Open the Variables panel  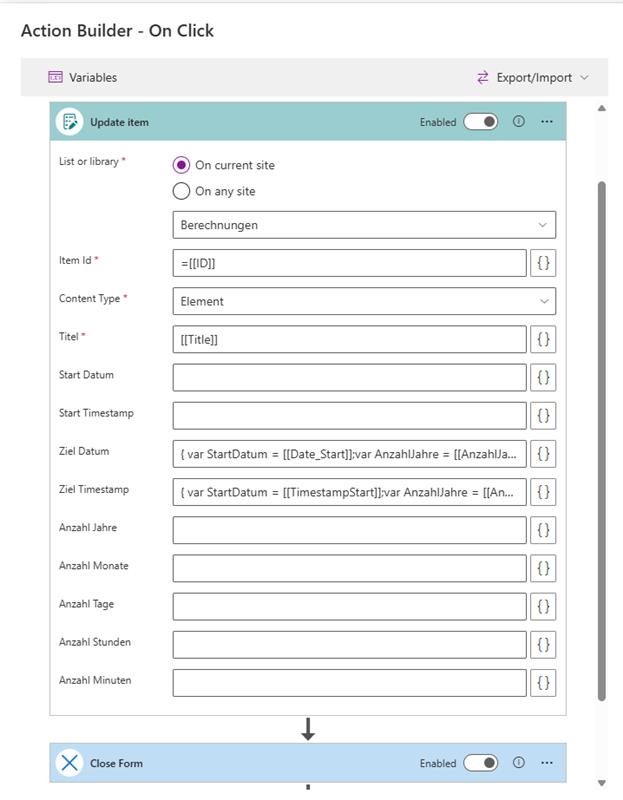(x=82, y=77)
